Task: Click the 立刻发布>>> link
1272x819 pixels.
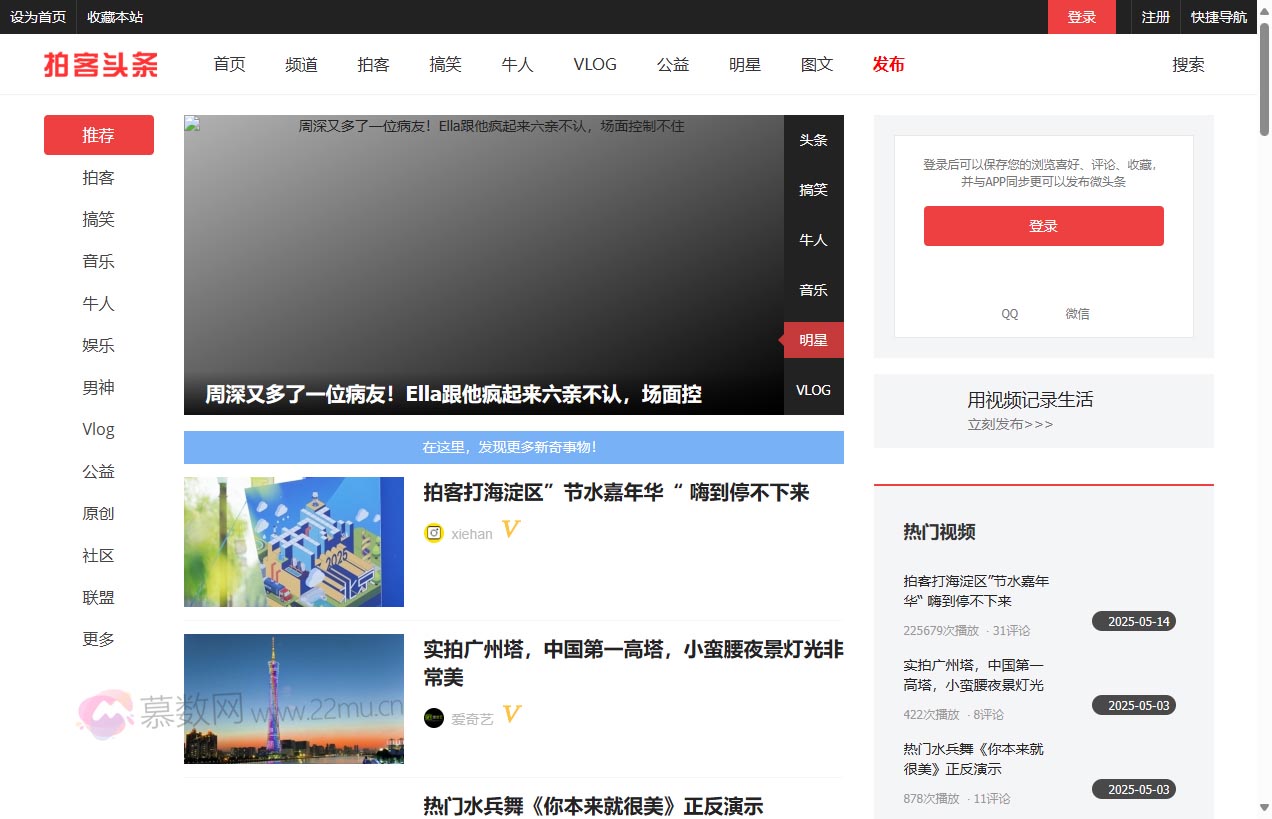Action: click(x=1009, y=423)
